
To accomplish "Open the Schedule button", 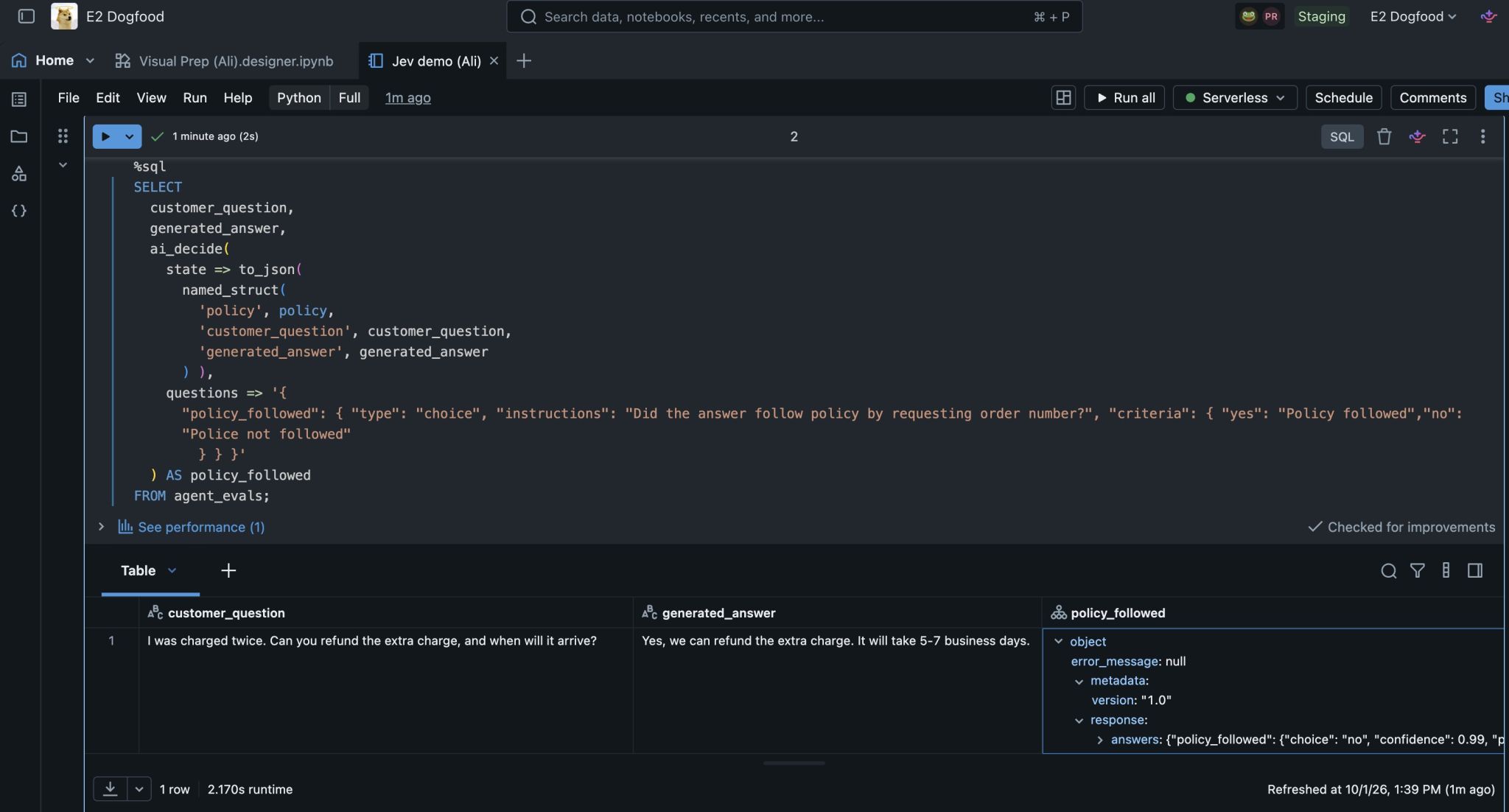I will (1343, 97).
